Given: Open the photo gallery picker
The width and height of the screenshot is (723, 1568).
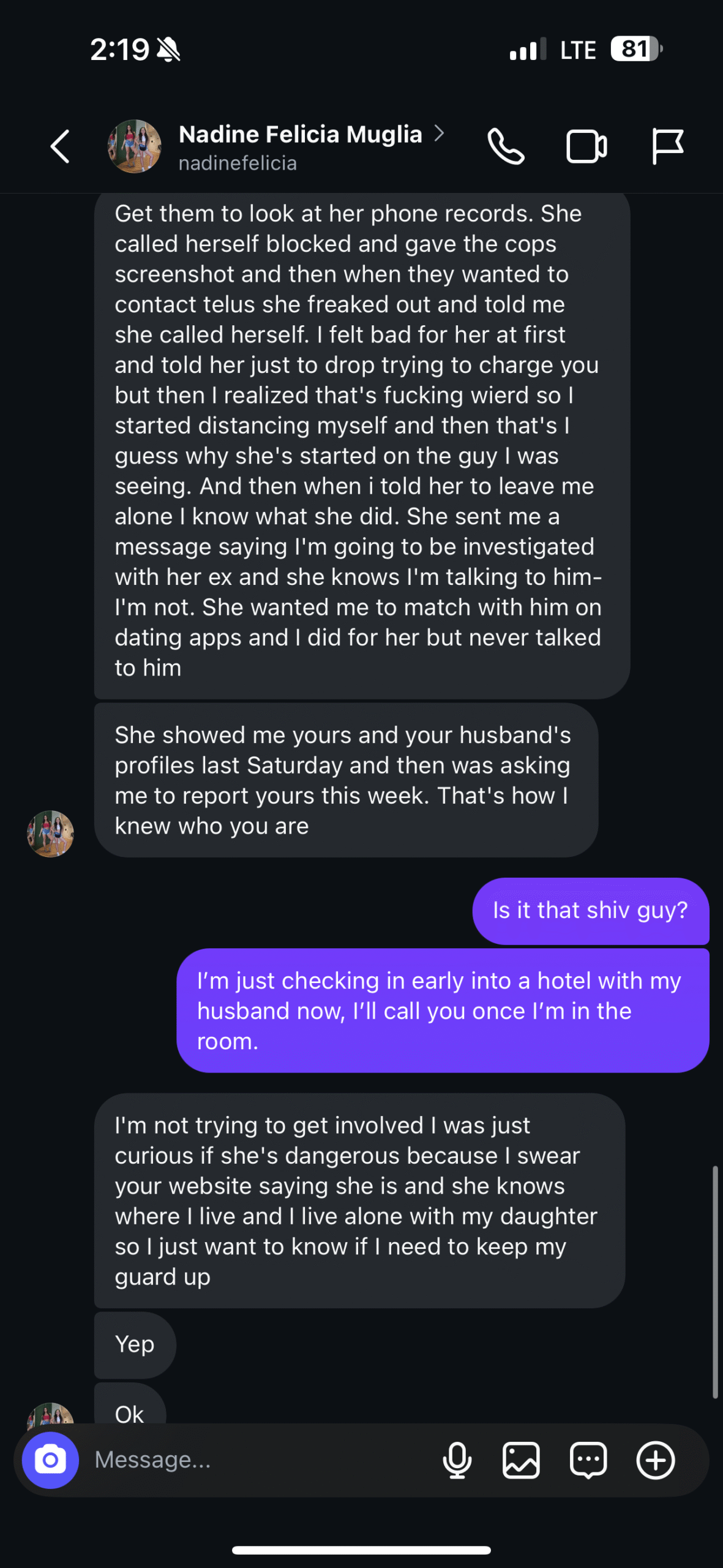Looking at the screenshot, I should point(521,1460).
